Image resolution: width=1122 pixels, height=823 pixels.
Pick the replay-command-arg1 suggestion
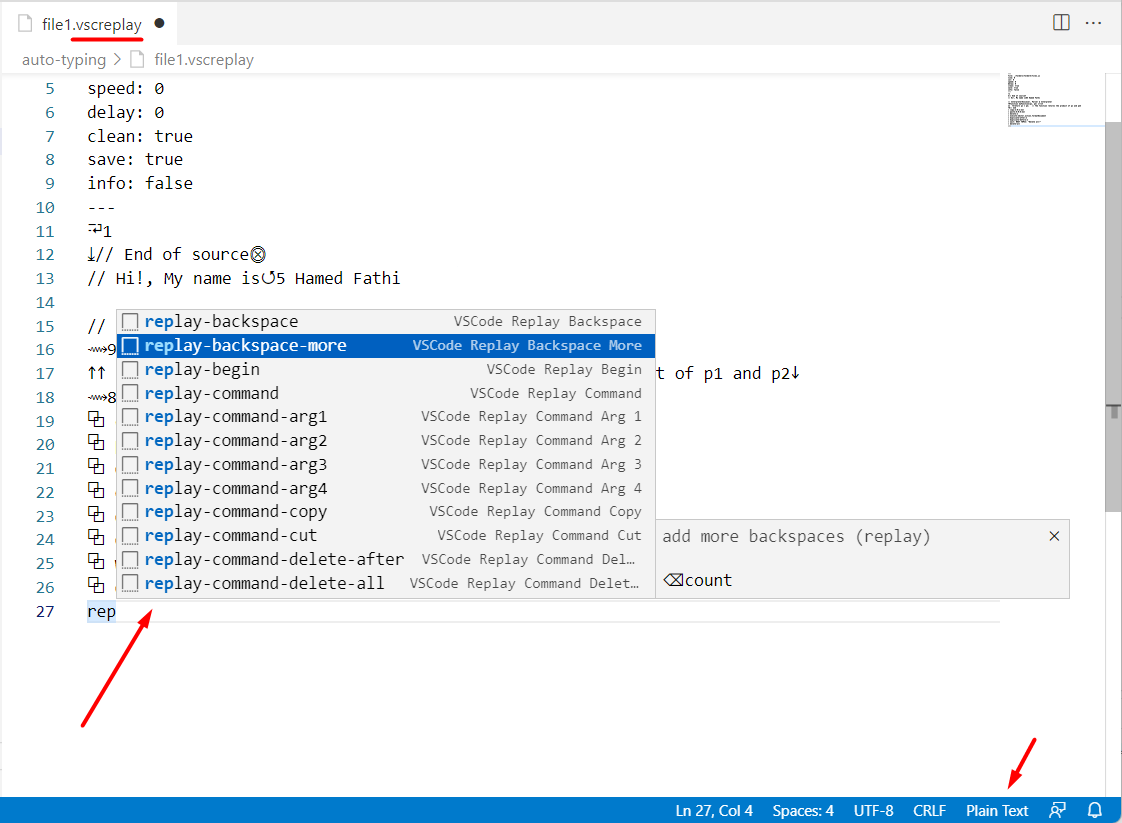tap(386, 417)
